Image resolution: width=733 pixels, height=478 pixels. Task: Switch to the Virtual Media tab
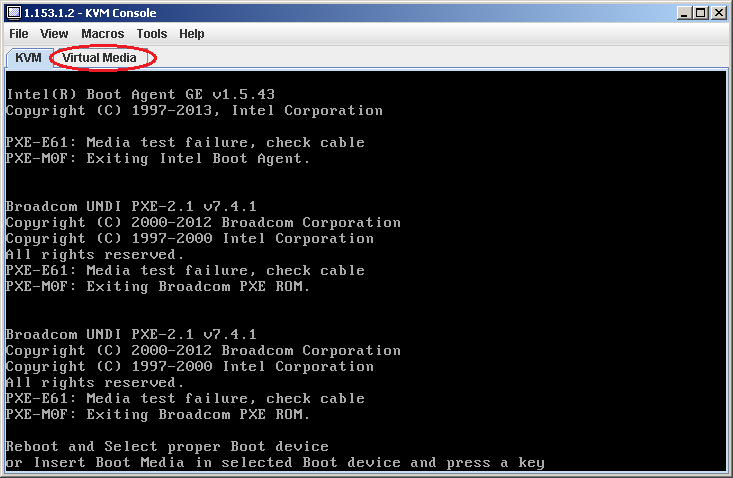click(x=99, y=58)
